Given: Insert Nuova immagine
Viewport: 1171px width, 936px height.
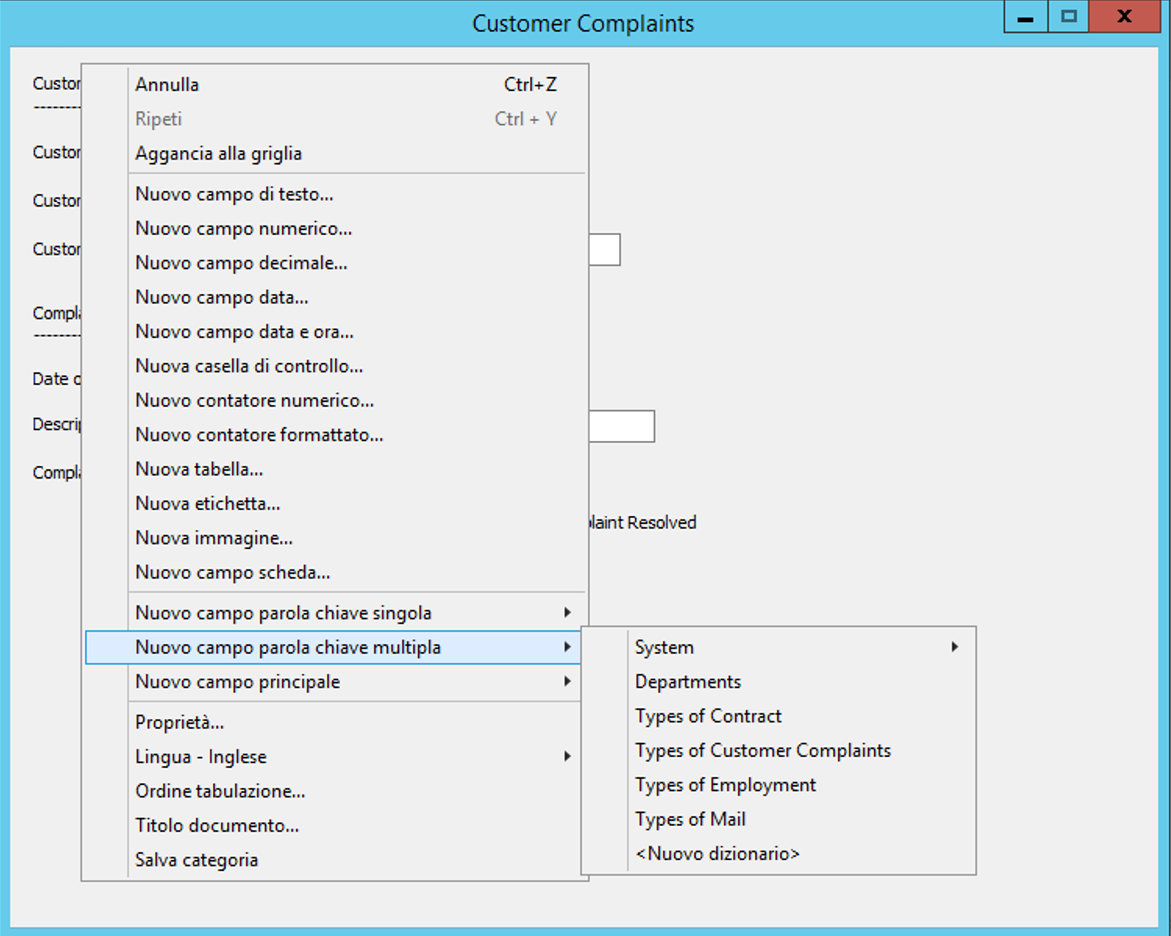Looking at the screenshot, I should 334,538.
